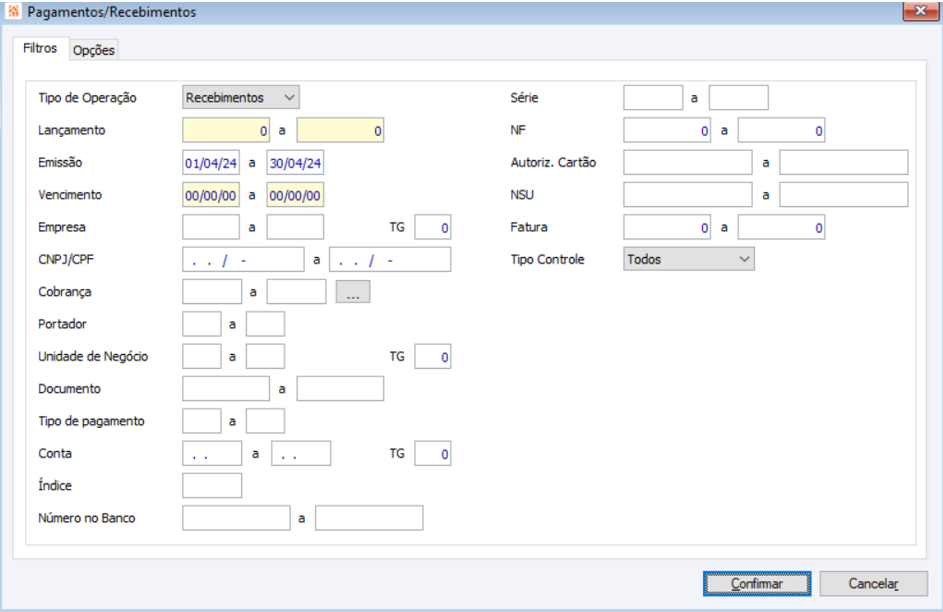
Task: Focus the Cobrança end field
Action: pos(296,292)
